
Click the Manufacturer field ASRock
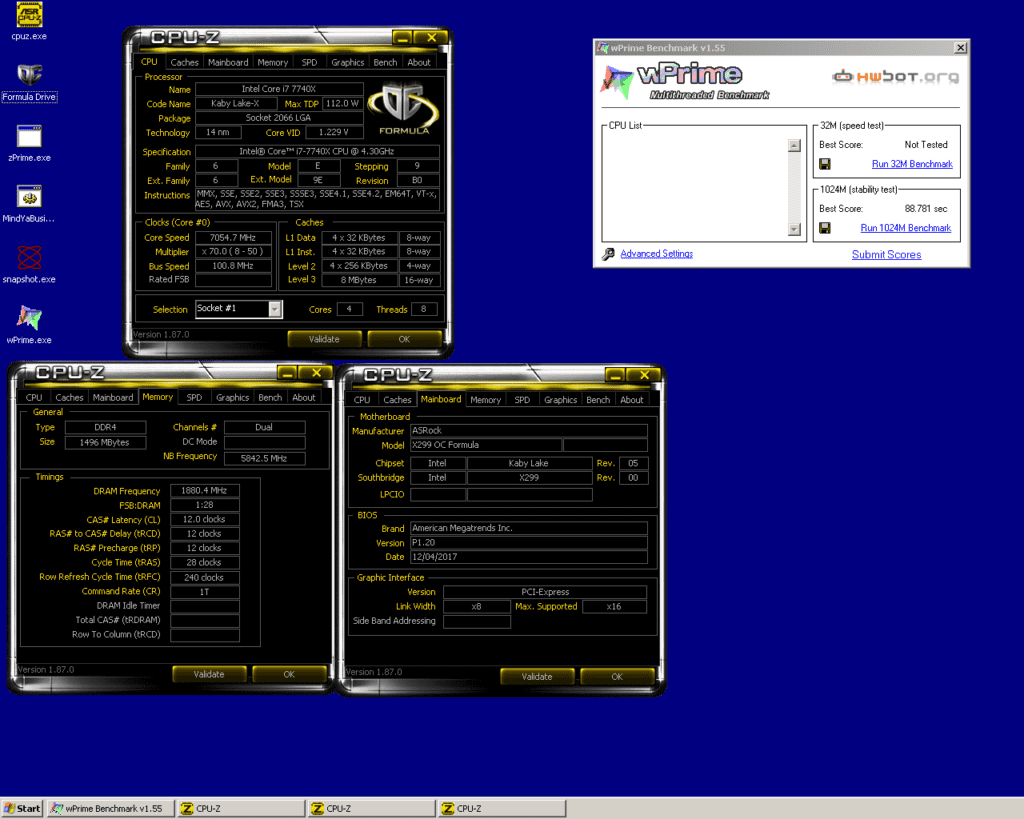tap(528, 430)
